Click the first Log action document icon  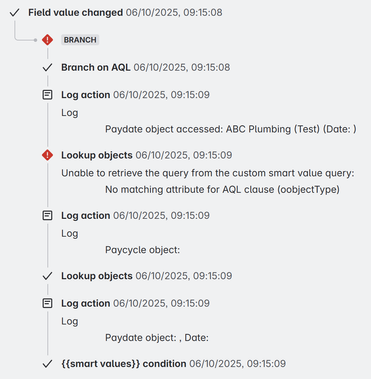coord(48,95)
